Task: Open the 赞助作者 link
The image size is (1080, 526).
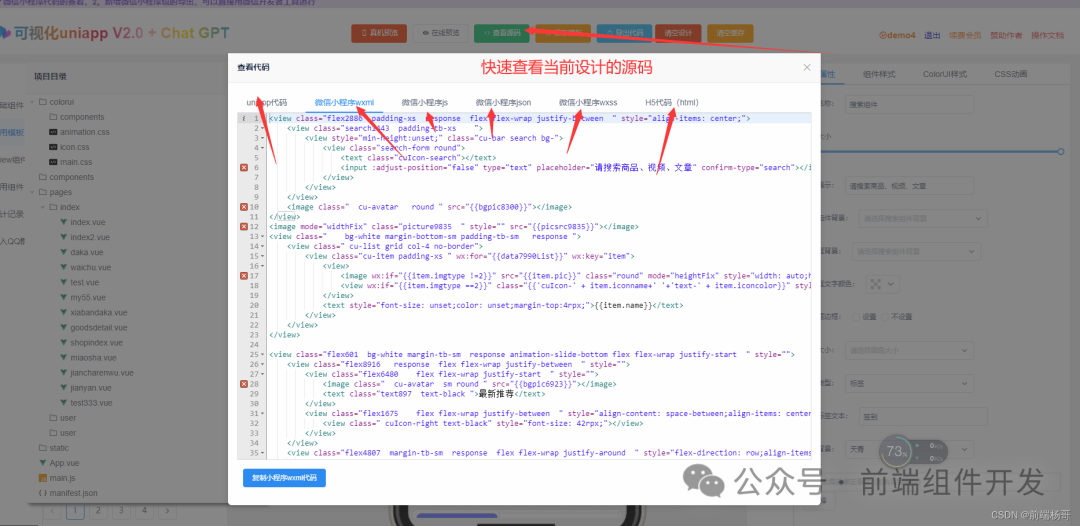Action: pos(1006,35)
